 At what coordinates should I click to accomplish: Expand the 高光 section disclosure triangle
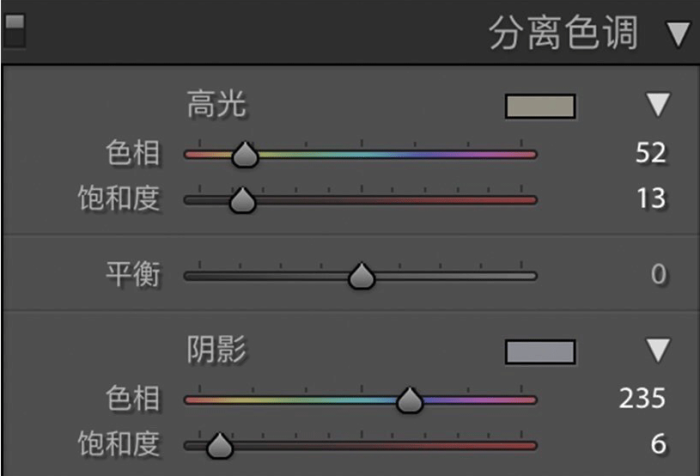(x=658, y=104)
